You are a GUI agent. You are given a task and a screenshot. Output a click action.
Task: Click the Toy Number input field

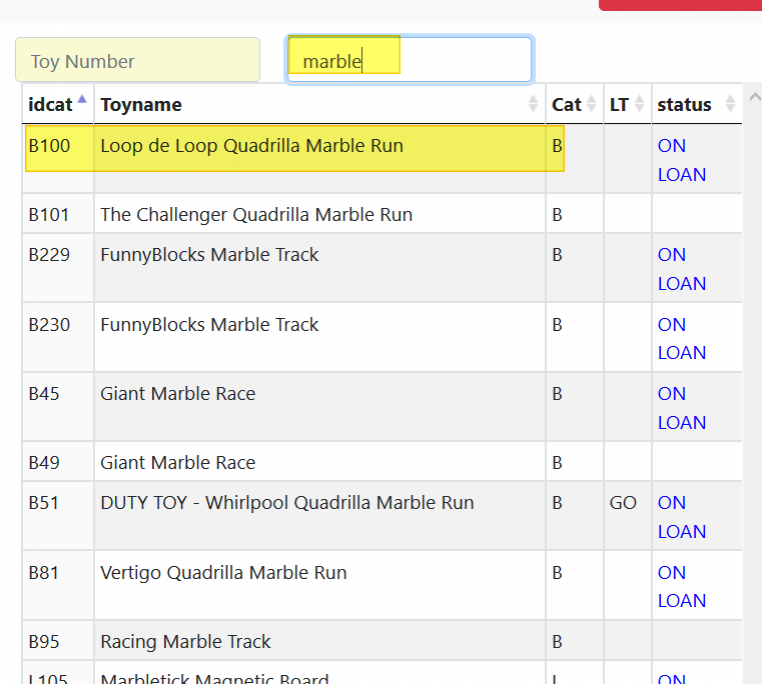coord(137,61)
